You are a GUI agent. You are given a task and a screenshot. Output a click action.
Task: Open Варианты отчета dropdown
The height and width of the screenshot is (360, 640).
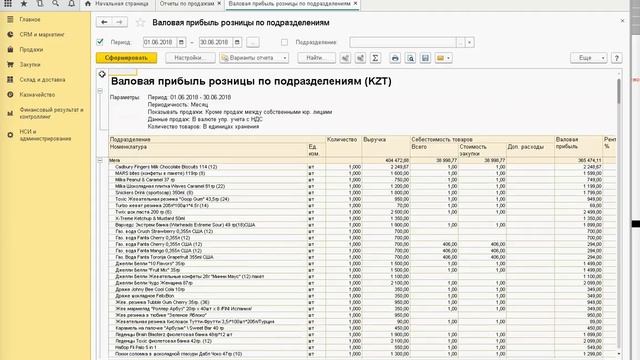(254, 58)
